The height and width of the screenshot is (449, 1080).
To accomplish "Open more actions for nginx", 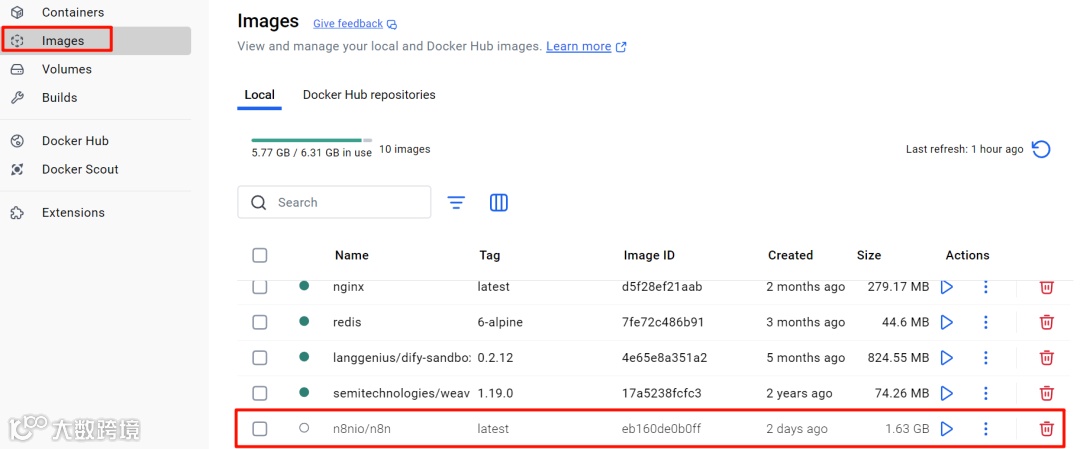I will point(986,287).
